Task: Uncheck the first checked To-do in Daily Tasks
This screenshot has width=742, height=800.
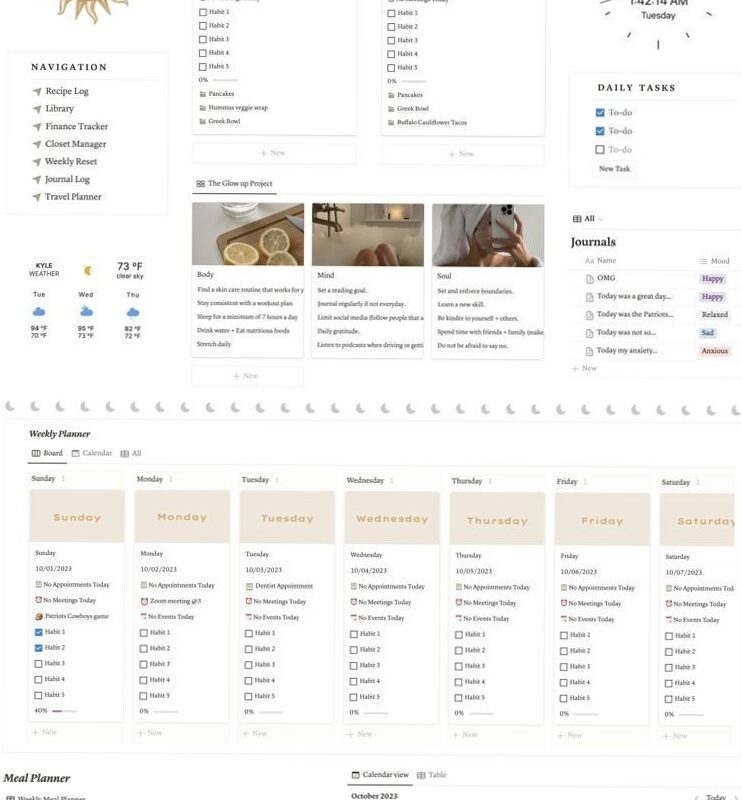Action: pyautogui.click(x=600, y=112)
